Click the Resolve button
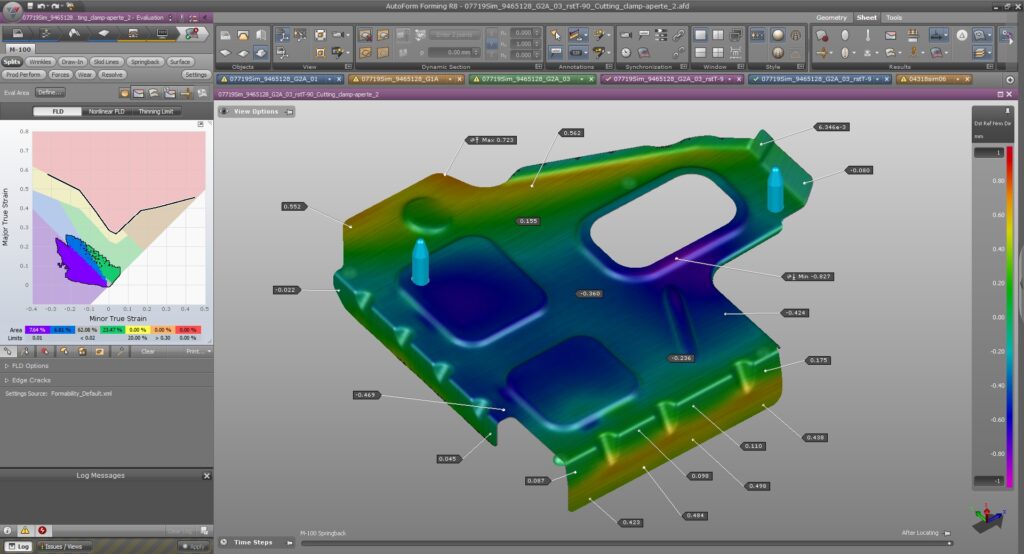The image size is (1024, 554). pyautogui.click(x=112, y=74)
